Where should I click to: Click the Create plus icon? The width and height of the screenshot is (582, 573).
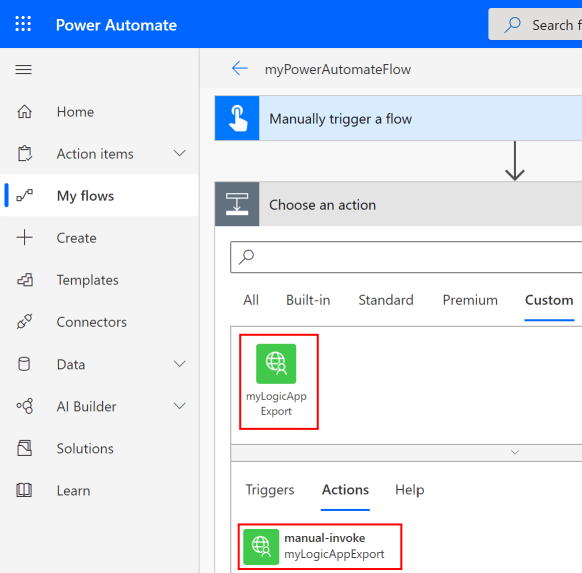pyautogui.click(x=24, y=238)
